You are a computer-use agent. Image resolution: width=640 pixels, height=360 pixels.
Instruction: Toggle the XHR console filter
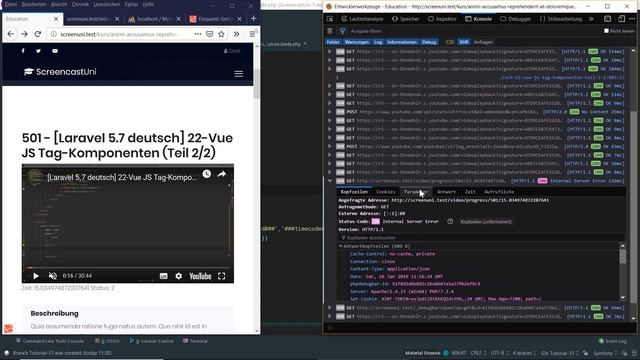[x=464, y=42]
